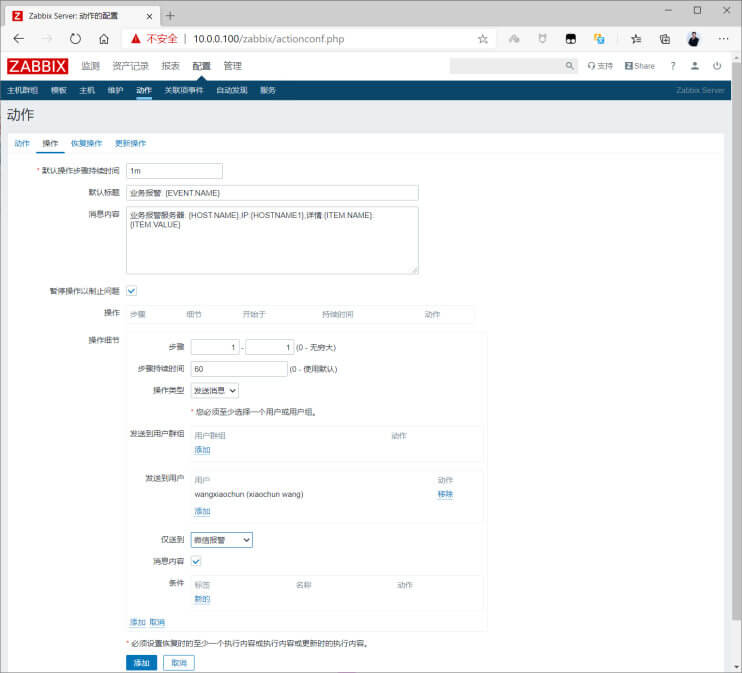Click the Zabbix search input box
Image resolution: width=742 pixels, height=673 pixels.
click(507, 66)
